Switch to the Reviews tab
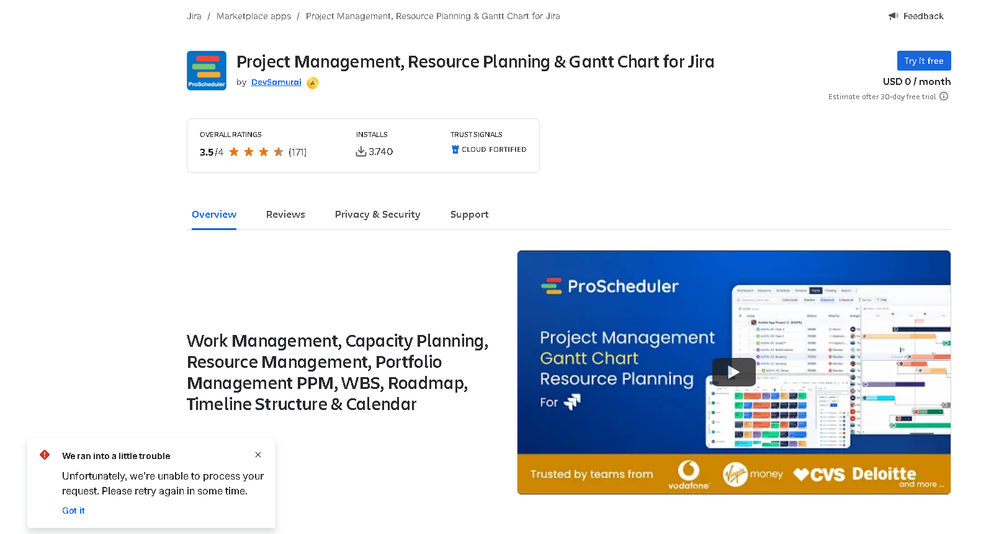 tap(285, 215)
